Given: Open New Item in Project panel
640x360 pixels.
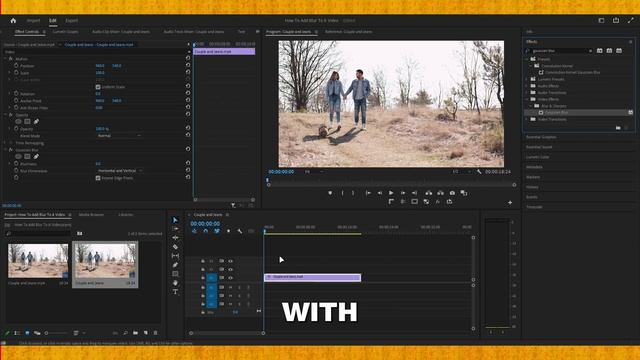Looking at the screenshot, I should coord(145,333).
